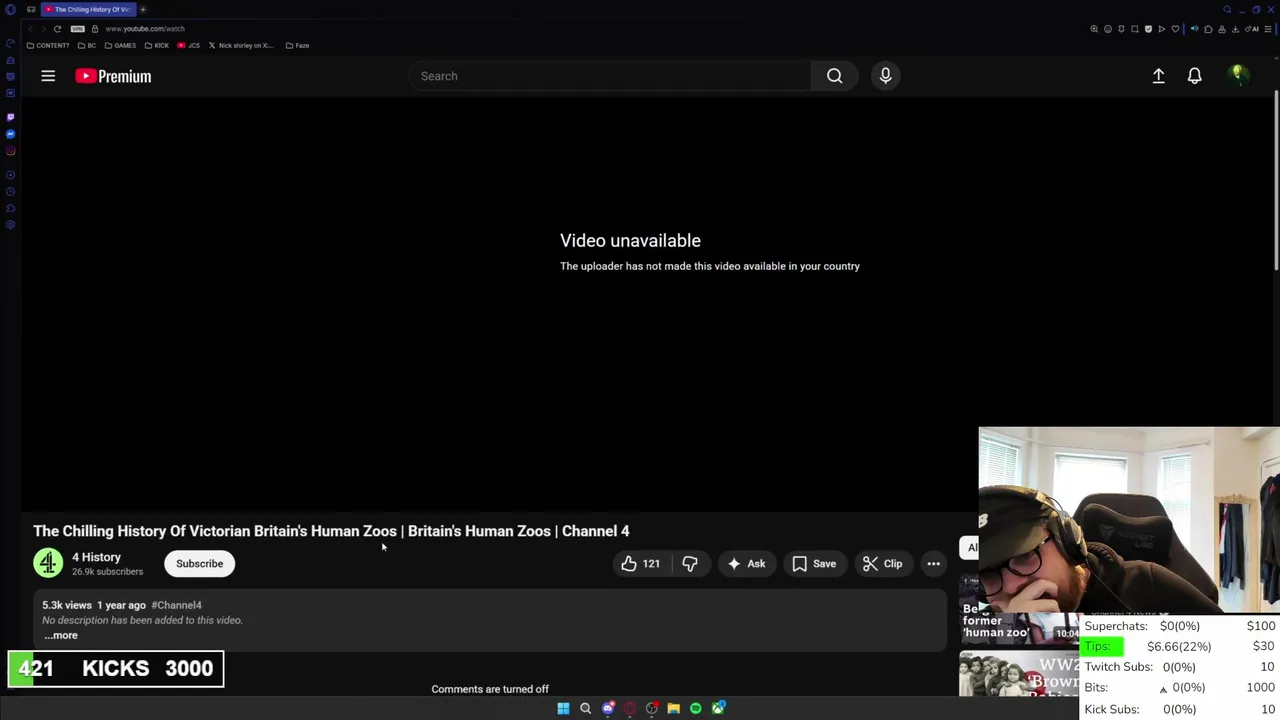Image resolution: width=1280 pixels, height=720 pixels.
Task: Run search with the magnifier button
Action: tap(834, 76)
